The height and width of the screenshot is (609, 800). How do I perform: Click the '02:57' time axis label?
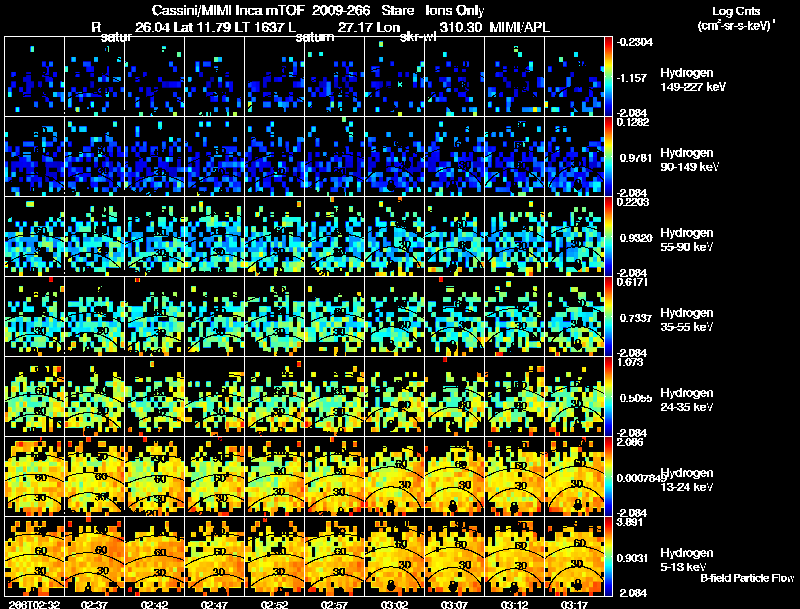tap(334, 604)
